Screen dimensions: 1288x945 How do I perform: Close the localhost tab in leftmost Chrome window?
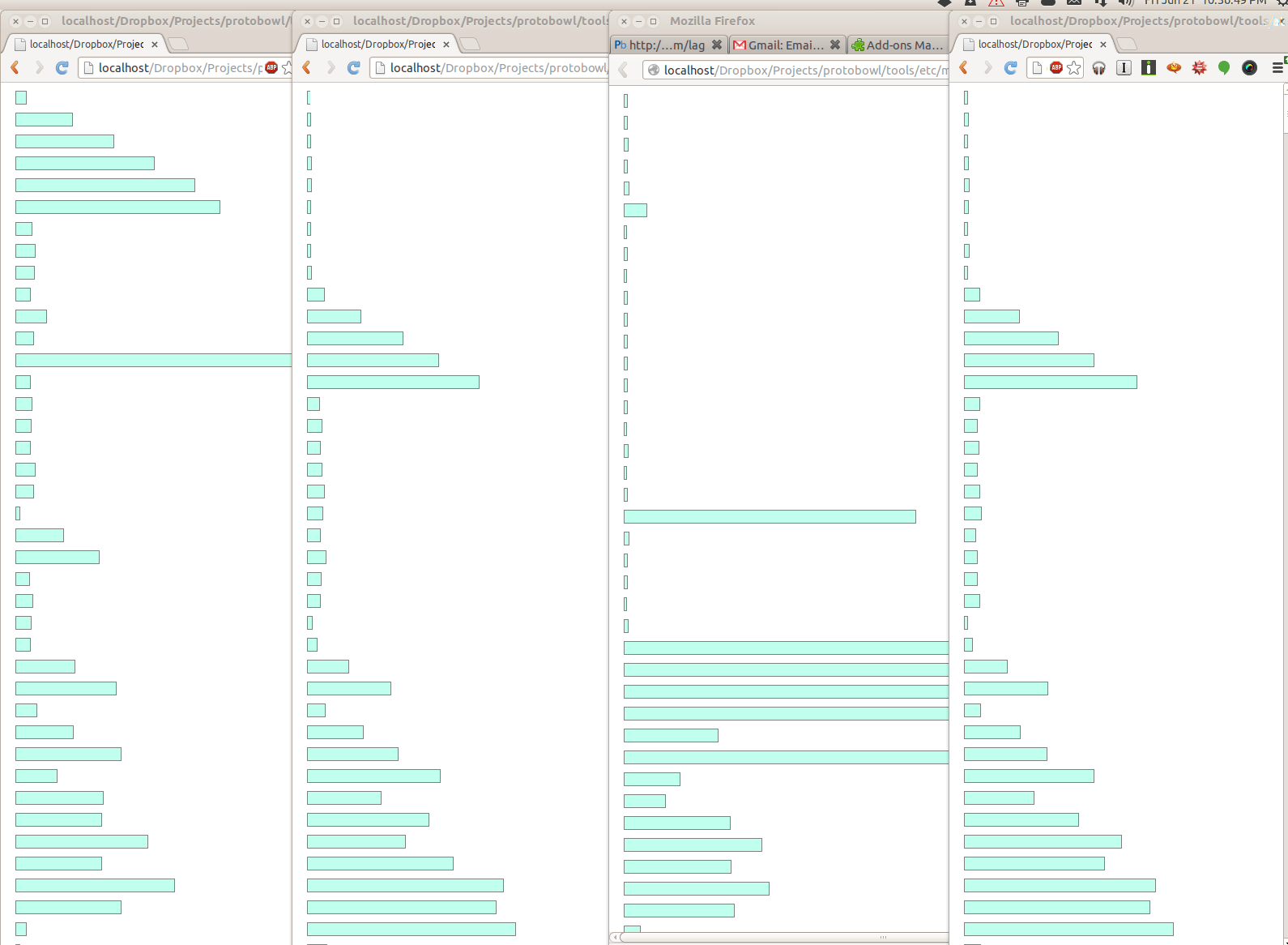[x=155, y=45]
